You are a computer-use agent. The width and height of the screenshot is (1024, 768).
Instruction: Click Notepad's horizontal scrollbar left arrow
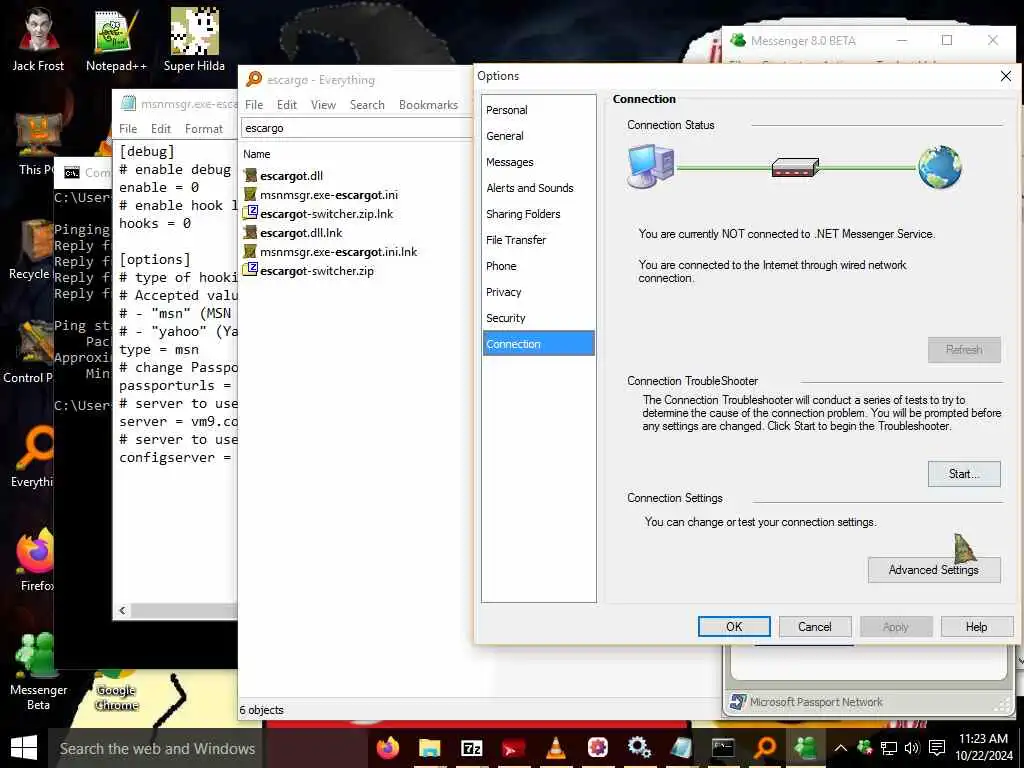pyautogui.click(x=122, y=611)
